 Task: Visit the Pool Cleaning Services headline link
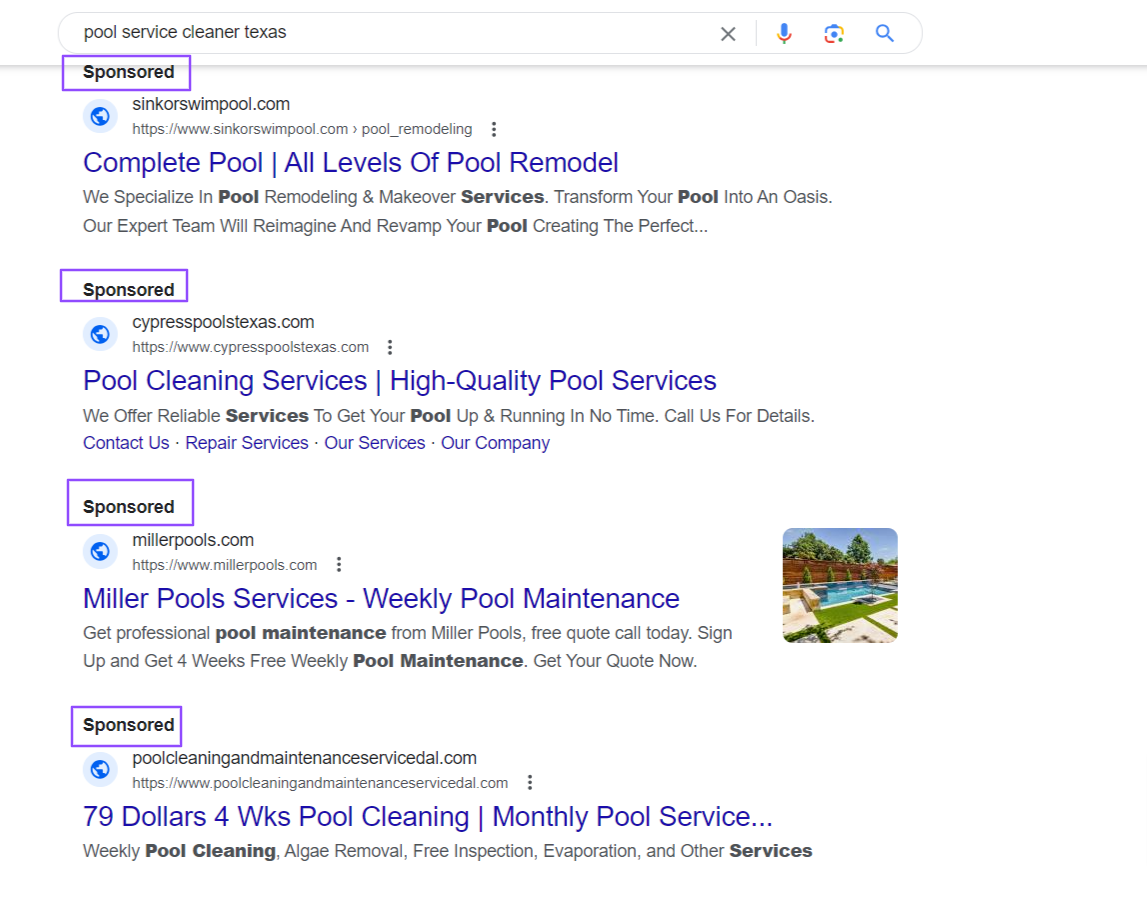400,380
